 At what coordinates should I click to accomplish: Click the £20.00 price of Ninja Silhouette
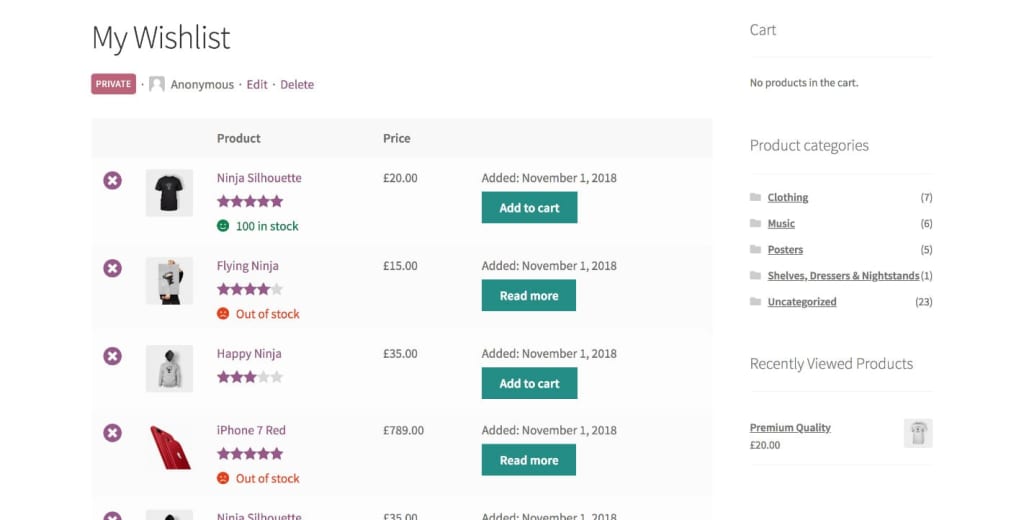tap(400, 178)
